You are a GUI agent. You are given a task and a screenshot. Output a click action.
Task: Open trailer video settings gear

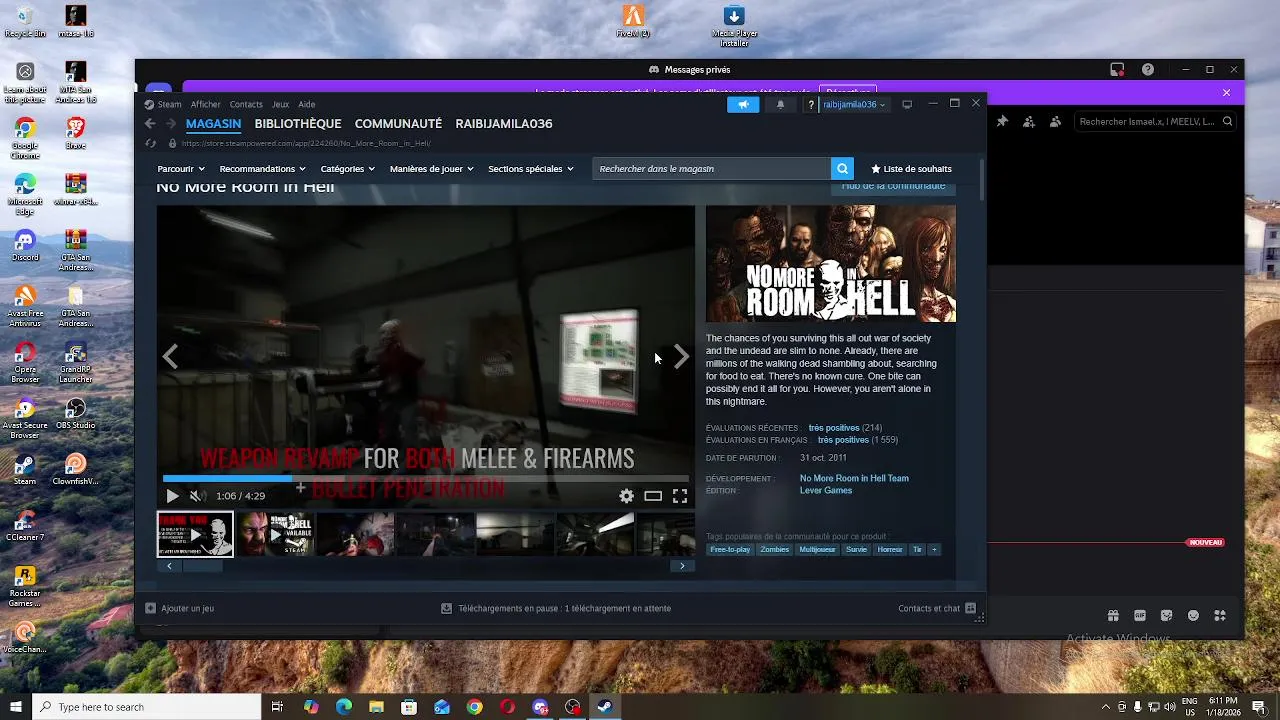click(626, 496)
